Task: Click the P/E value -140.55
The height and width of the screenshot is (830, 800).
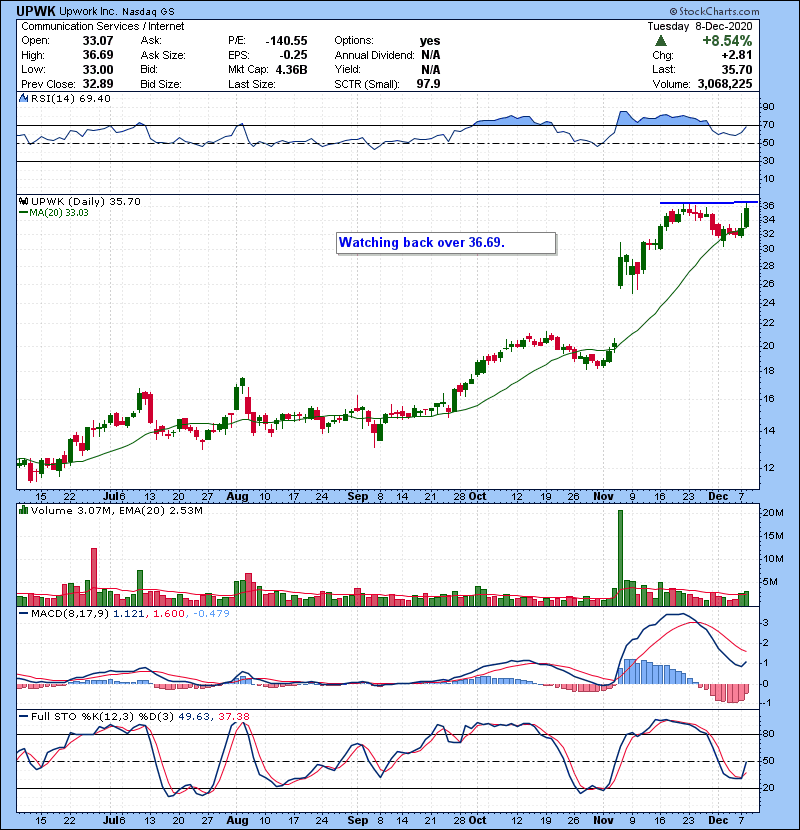Action: (x=286, y=41)
